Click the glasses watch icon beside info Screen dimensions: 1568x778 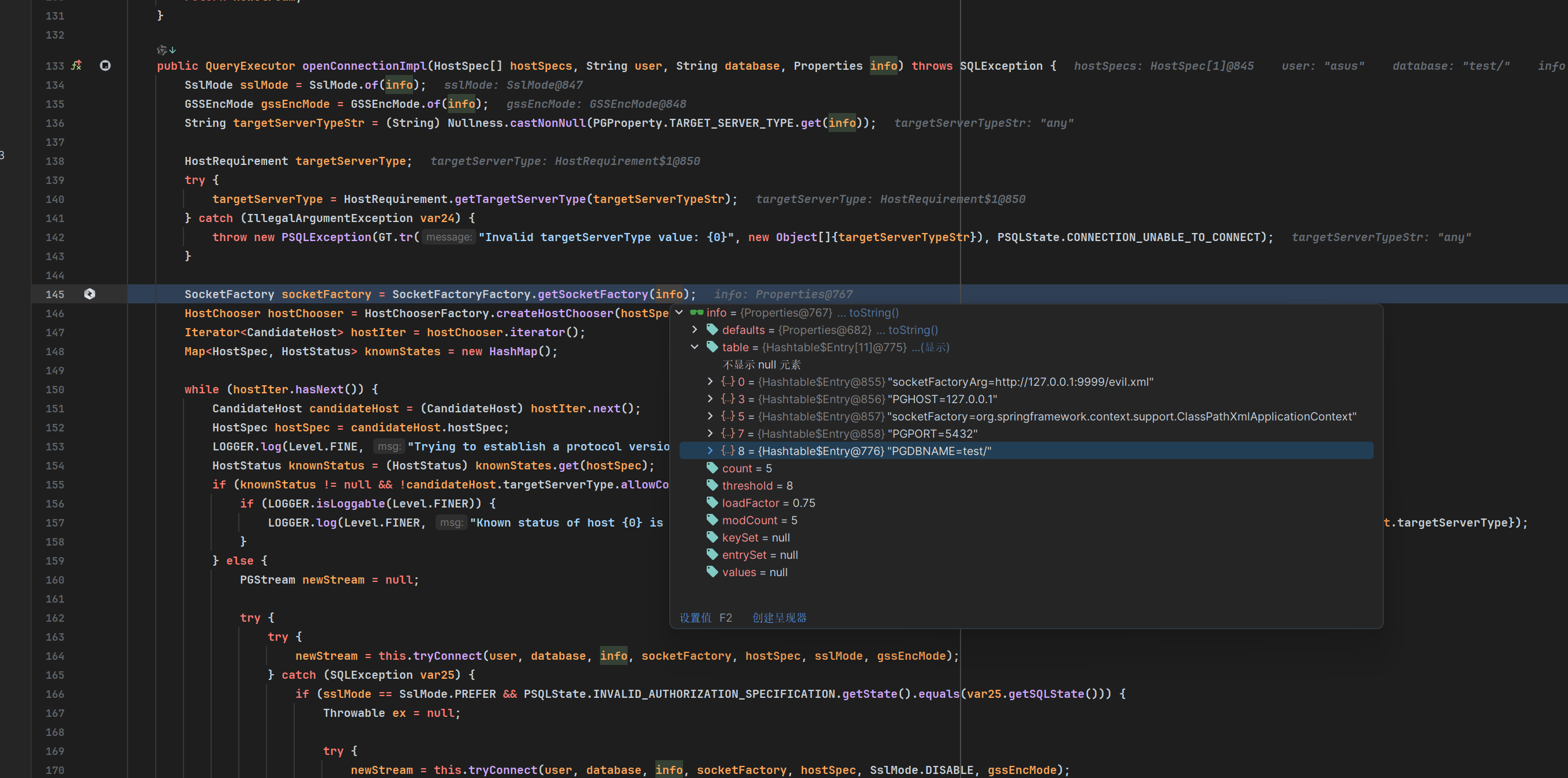(x=696, y=313)
